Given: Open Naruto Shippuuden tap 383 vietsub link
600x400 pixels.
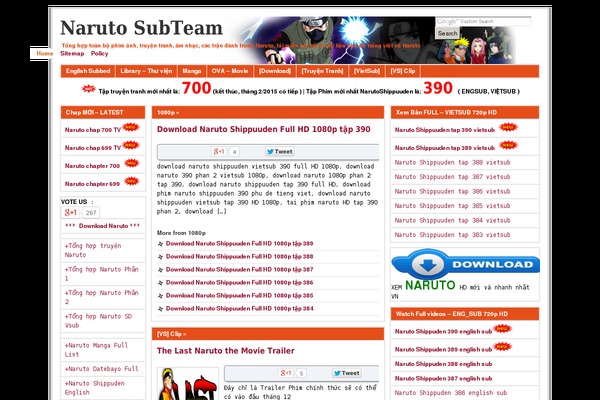Looking at the screenshot, I should (452, 235).
